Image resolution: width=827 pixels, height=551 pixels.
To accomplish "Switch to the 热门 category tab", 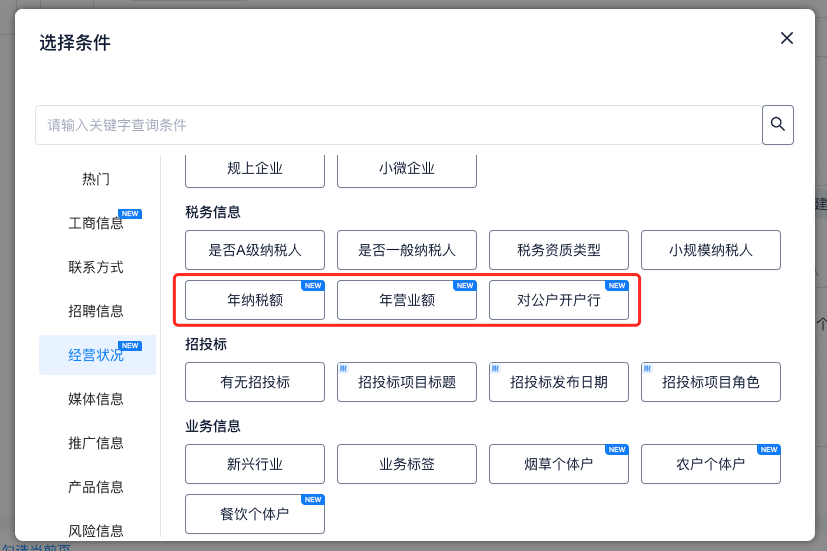I will [96, 179].
